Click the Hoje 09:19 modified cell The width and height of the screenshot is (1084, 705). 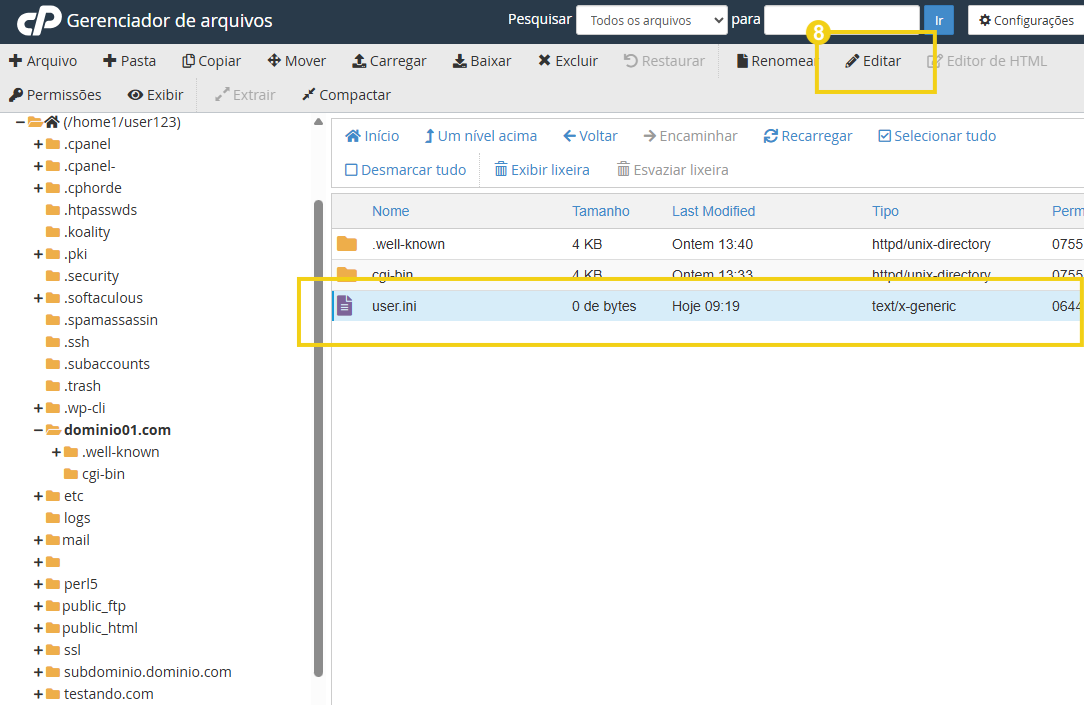click(706, 306)
